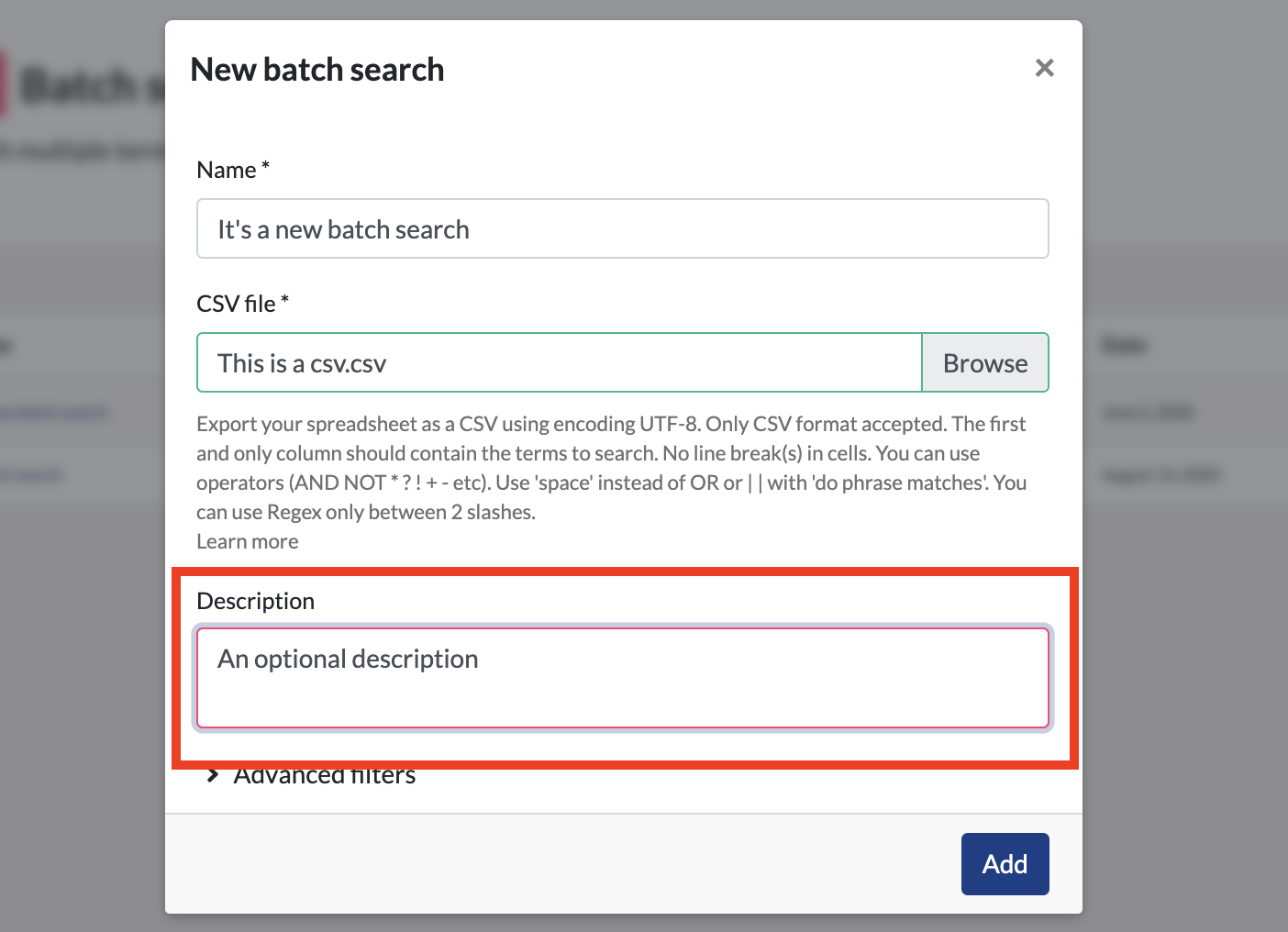Open the second blurred batch search link
The image size is (1288, 932).
(x=31, y=475)
